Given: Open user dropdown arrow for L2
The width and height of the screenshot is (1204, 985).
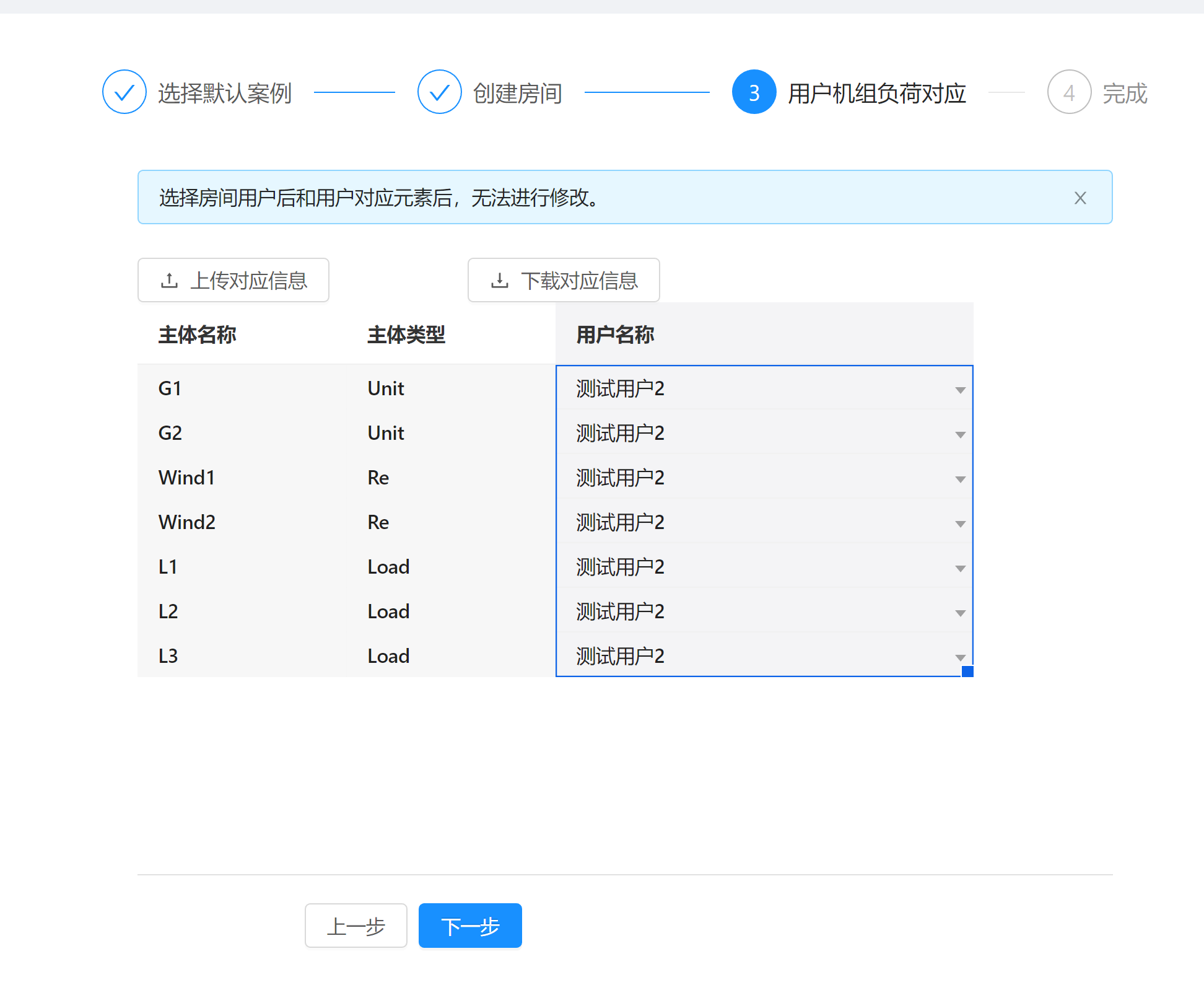Looking at the screenshot, I should 960,613.
